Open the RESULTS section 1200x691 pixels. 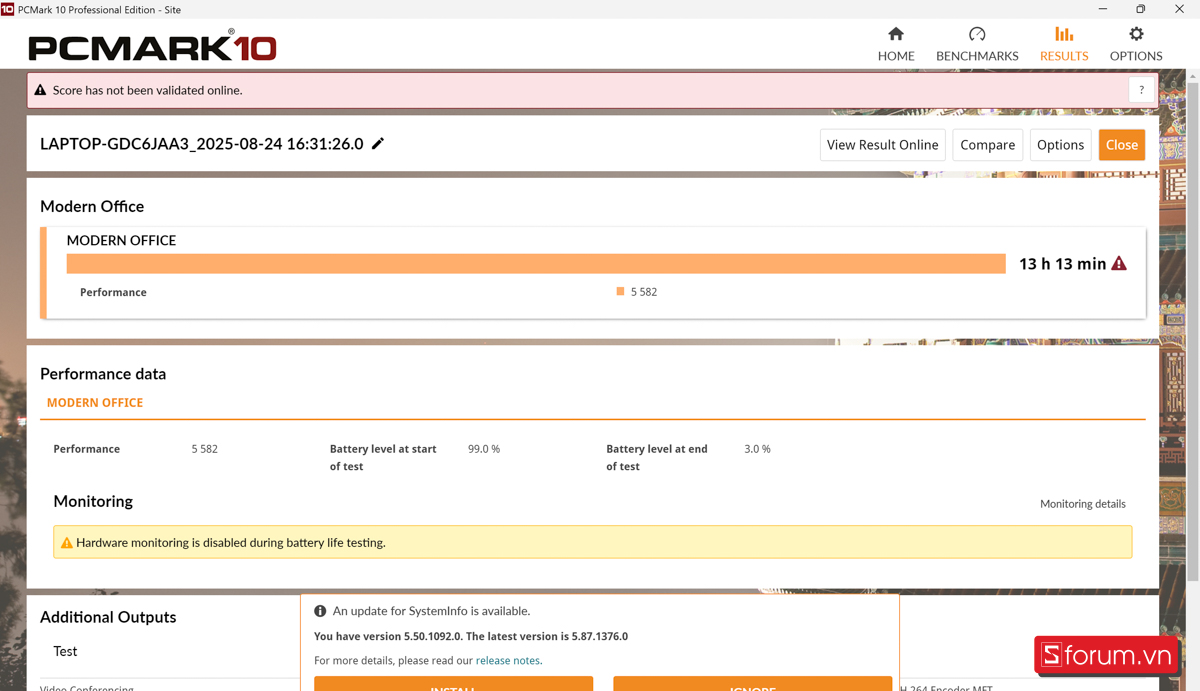pos(1064,44)
